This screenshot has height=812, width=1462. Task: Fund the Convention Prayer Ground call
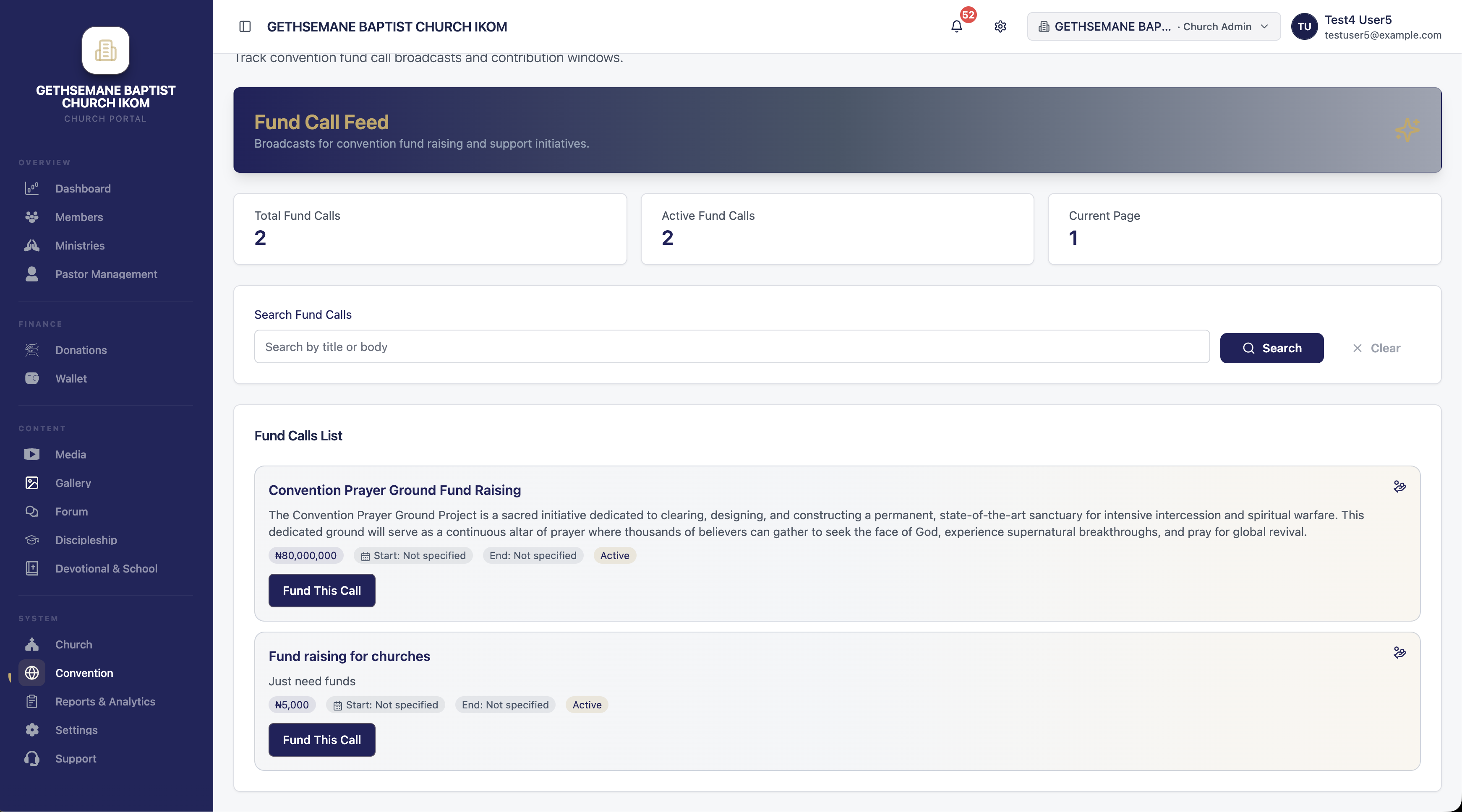coord(322,590)
